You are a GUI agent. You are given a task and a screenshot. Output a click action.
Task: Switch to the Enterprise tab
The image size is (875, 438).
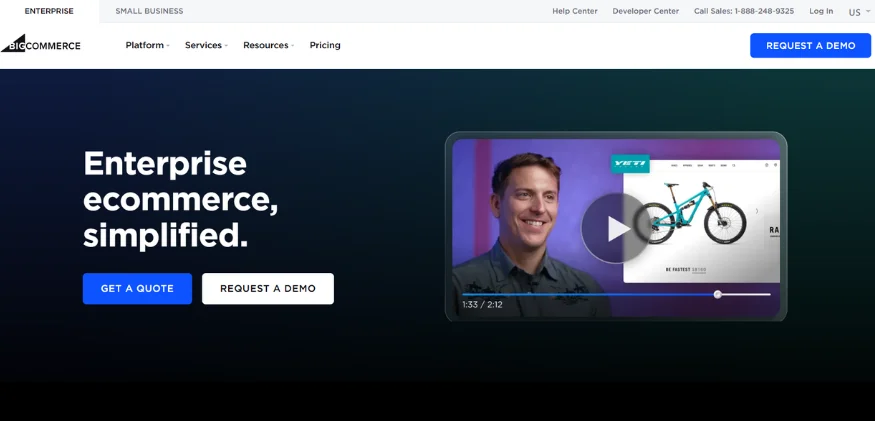49,11
